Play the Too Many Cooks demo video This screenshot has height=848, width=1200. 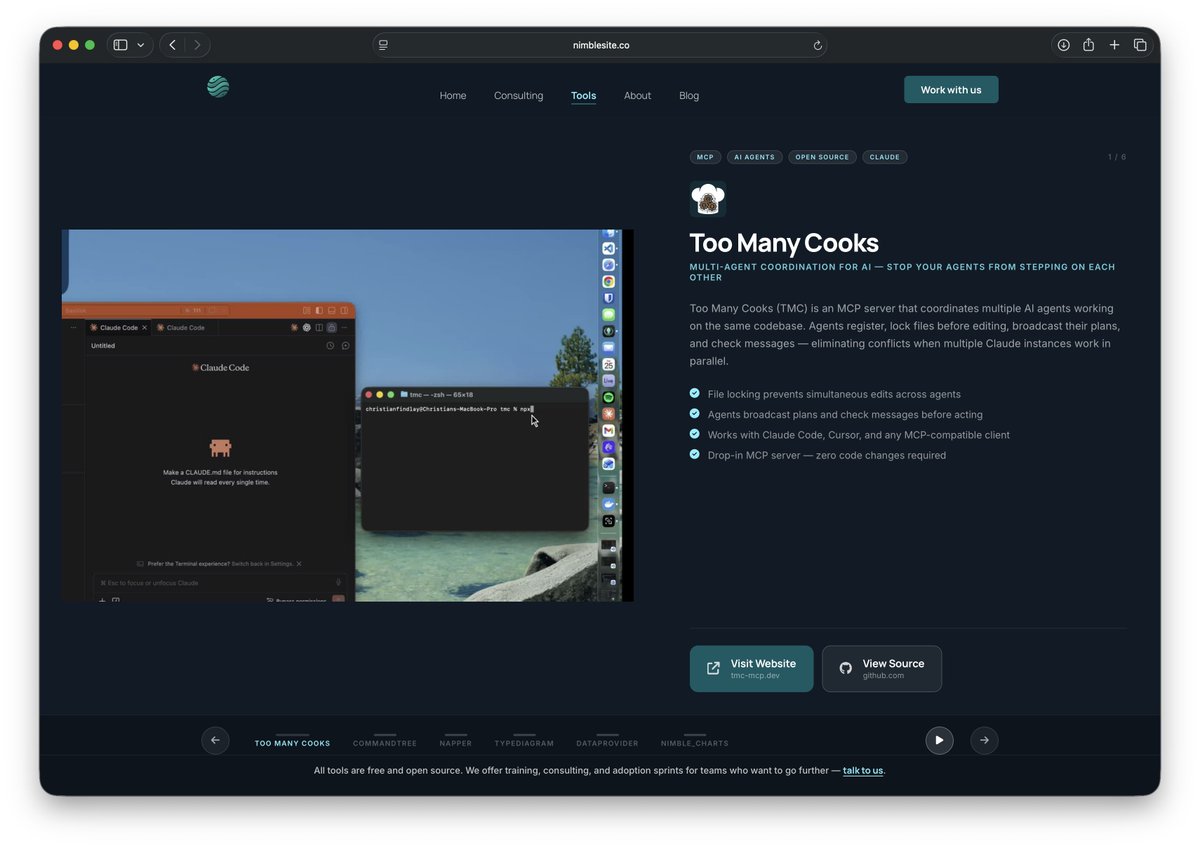click(348, 415)
